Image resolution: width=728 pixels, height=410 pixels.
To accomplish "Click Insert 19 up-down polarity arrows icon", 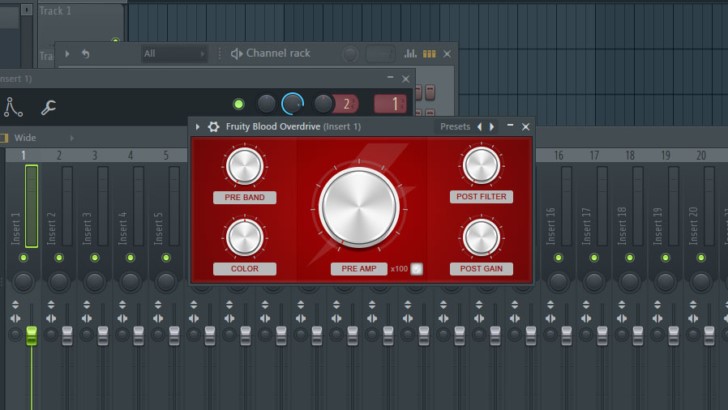I will click(657, 305).
